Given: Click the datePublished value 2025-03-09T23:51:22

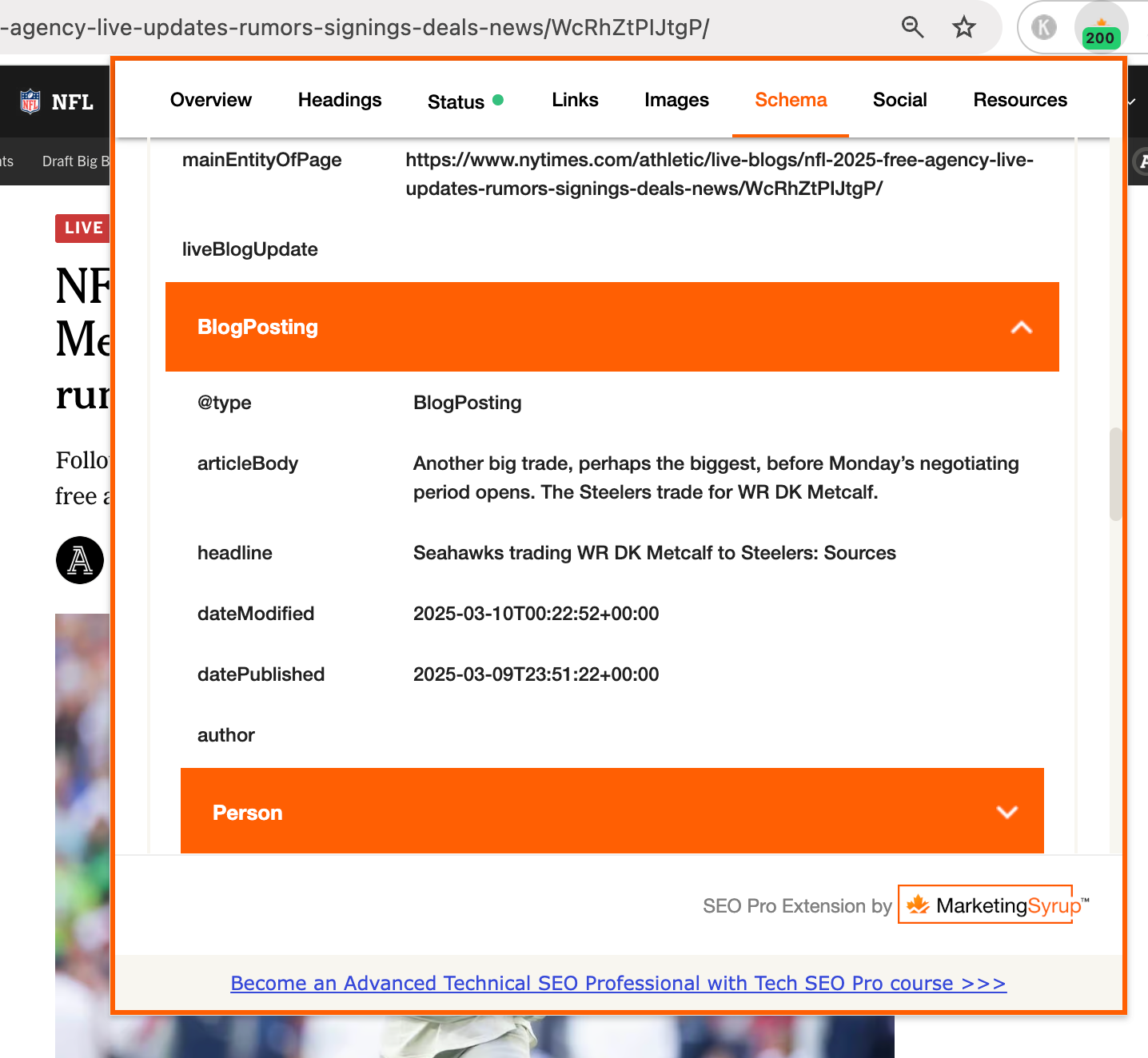Looking at the screenshot, I should (x=536, y=674).
